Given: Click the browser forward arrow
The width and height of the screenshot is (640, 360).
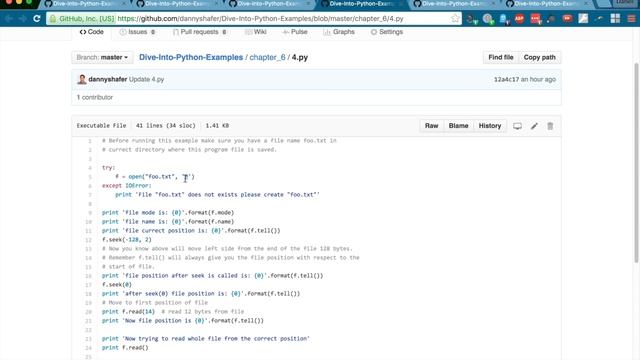Looking at the screenshot, I should click(23, 19).
